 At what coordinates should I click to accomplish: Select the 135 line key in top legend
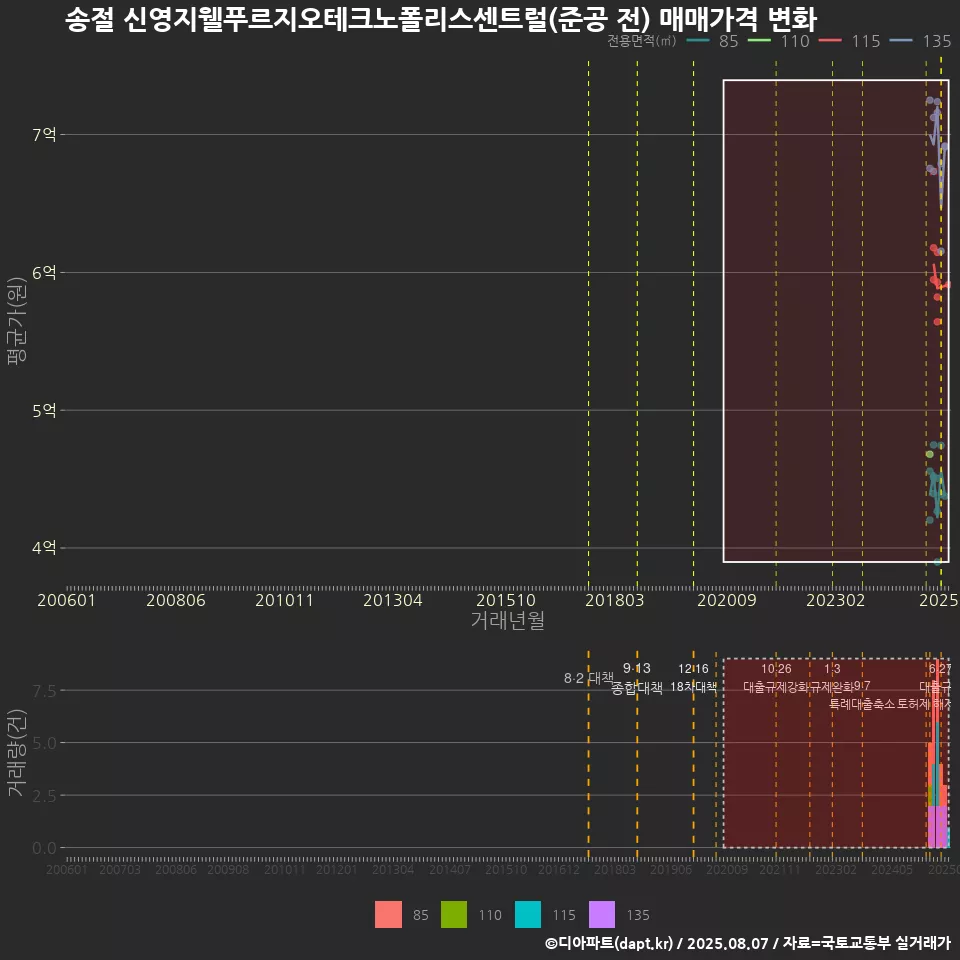pyautogui.click(x=901, y=41)
